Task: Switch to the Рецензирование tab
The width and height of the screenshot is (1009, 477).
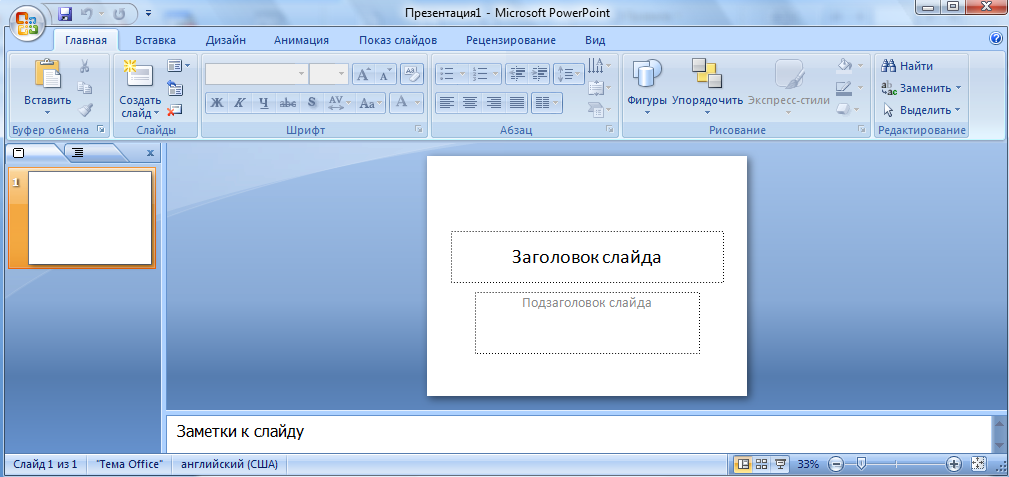Action: pyautogui.click(x=511, y=40)
